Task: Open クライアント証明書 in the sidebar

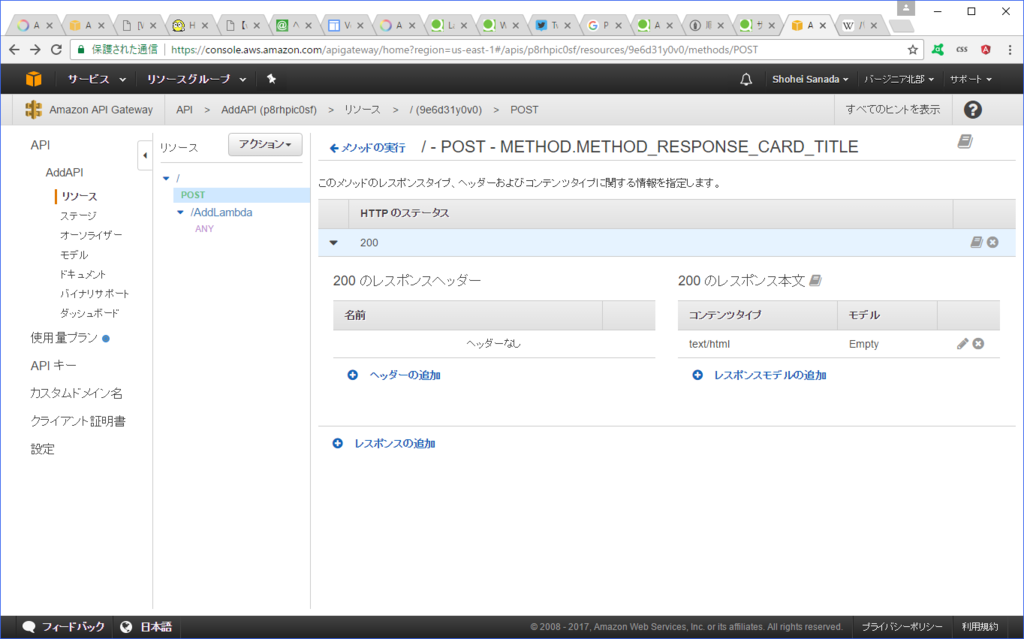Action: pos(78,421)
